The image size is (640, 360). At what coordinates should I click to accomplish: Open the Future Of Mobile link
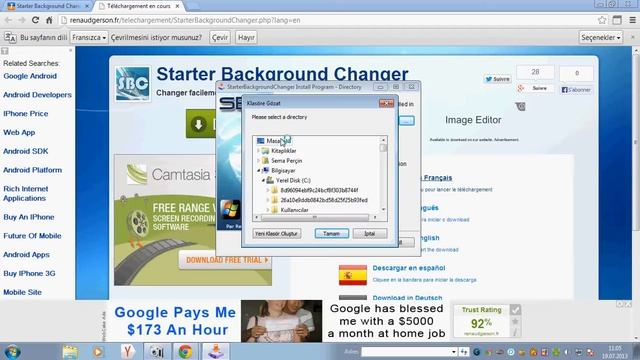(x=32, y=236)
